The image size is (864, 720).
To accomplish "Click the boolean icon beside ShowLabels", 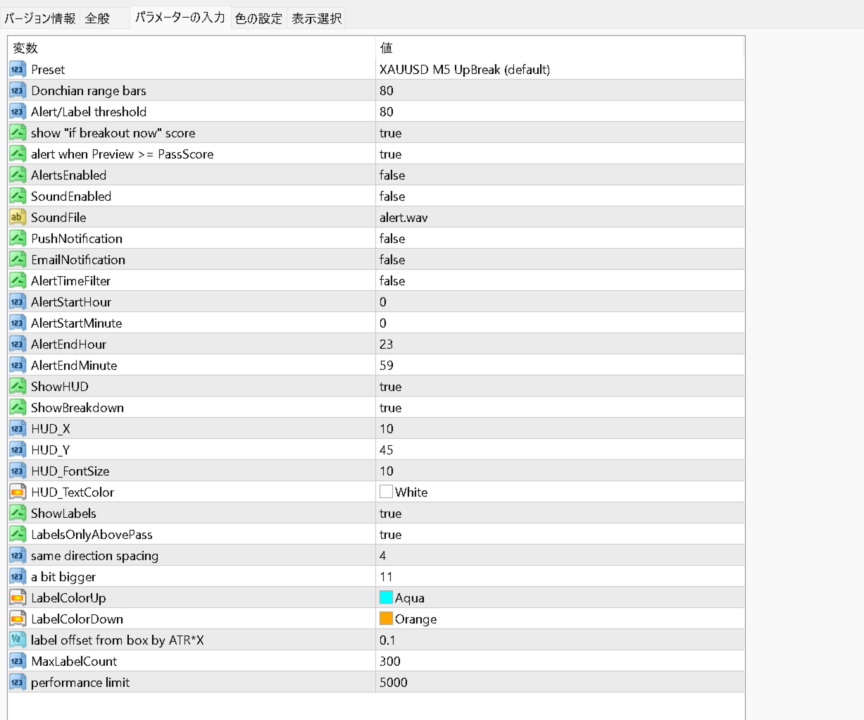I will point(17,513).
